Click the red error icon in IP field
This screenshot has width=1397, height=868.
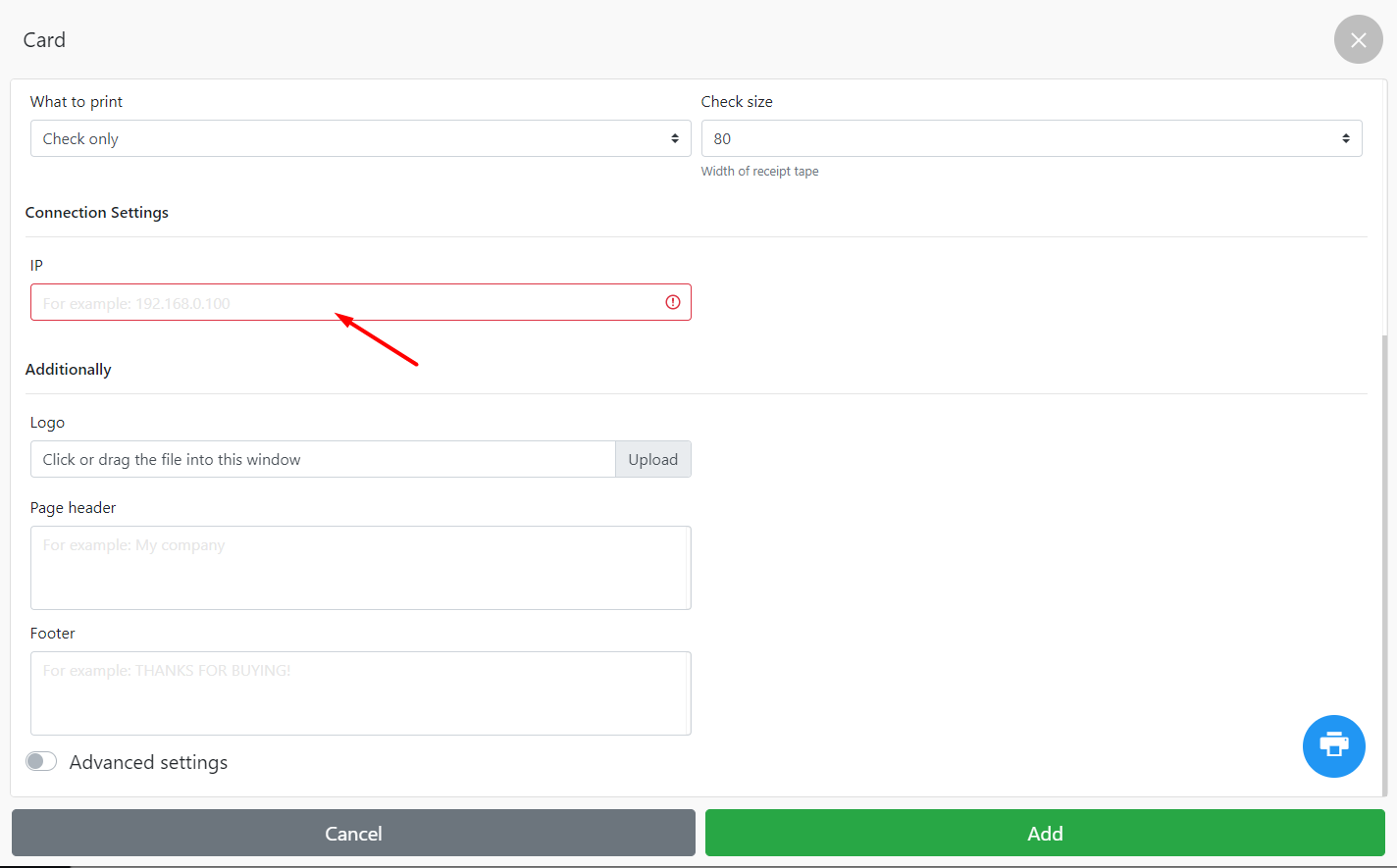click(x=673, y=302)
